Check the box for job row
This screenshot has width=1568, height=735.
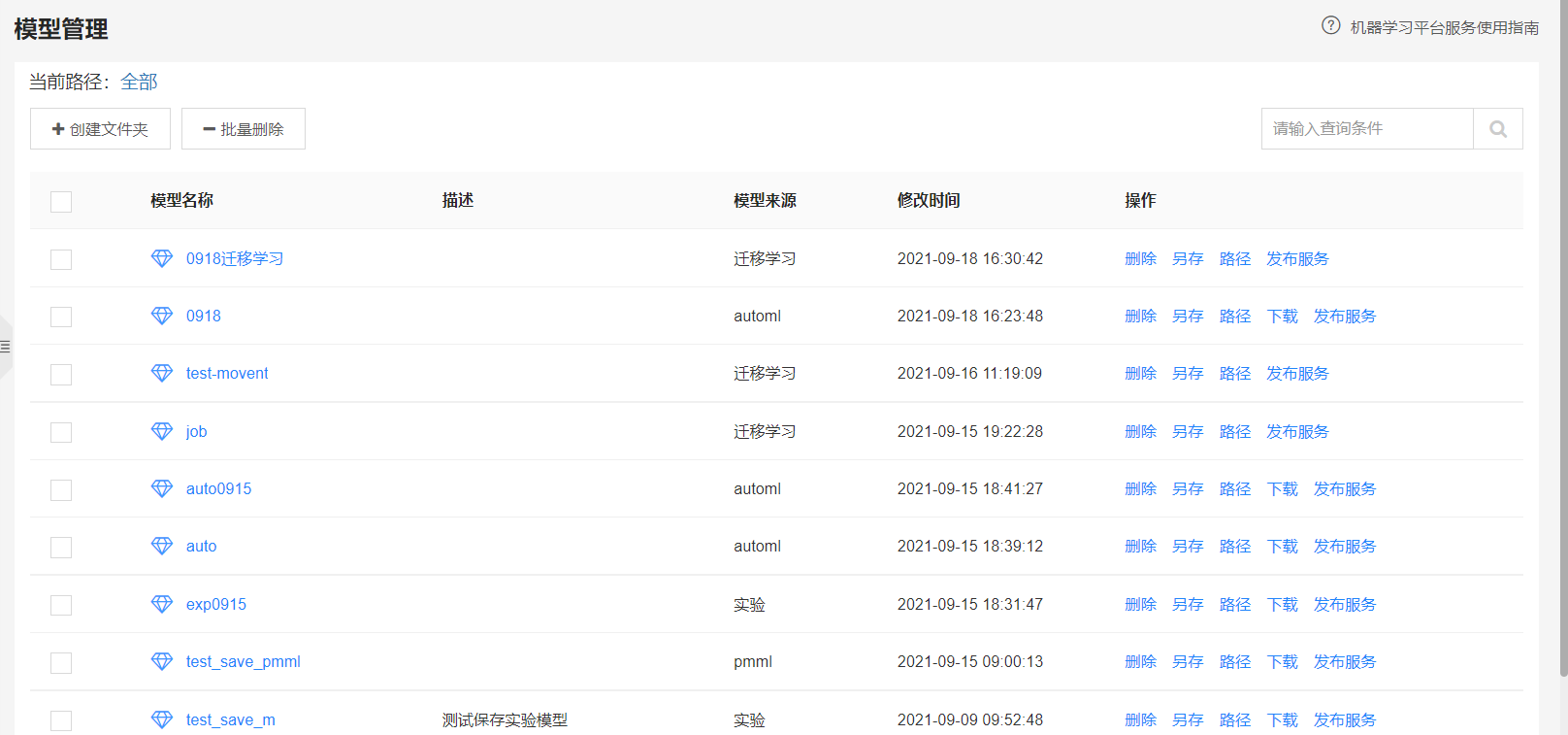pos(61,432)
